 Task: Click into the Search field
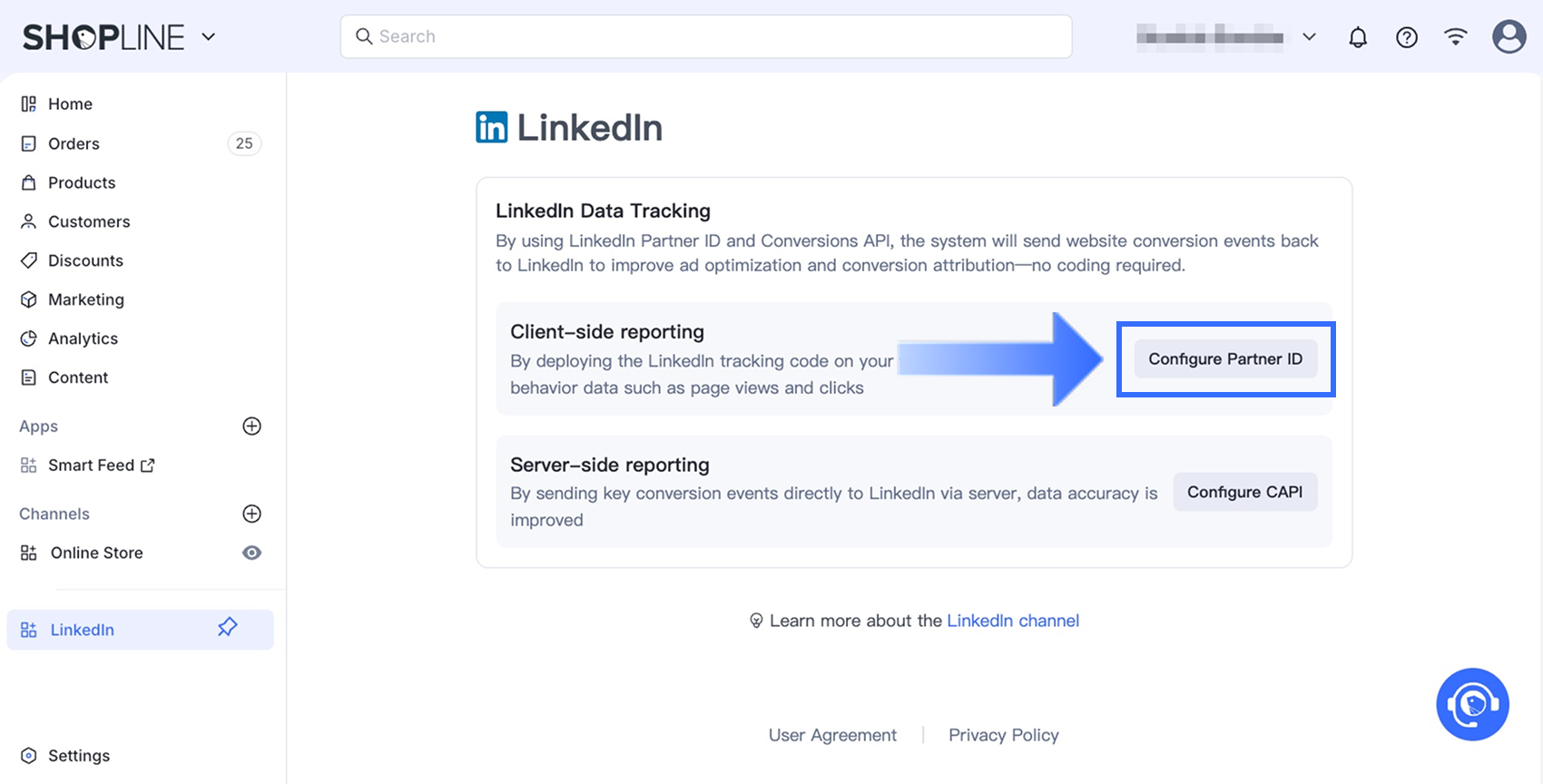(706, 36)
